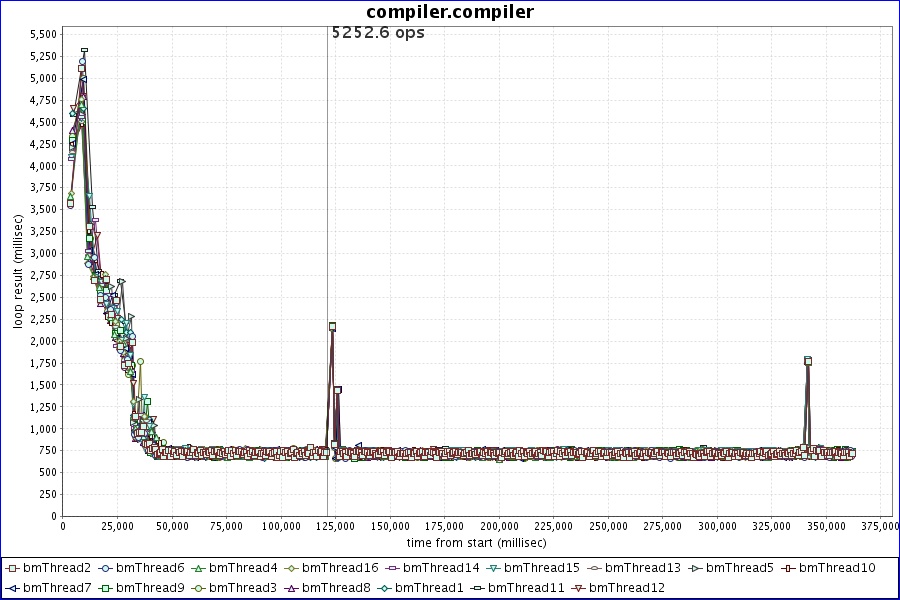Click the bmThread2 legend marker icon
The width and height of the screenshot is (900, 600).
(x=12, y=568)
